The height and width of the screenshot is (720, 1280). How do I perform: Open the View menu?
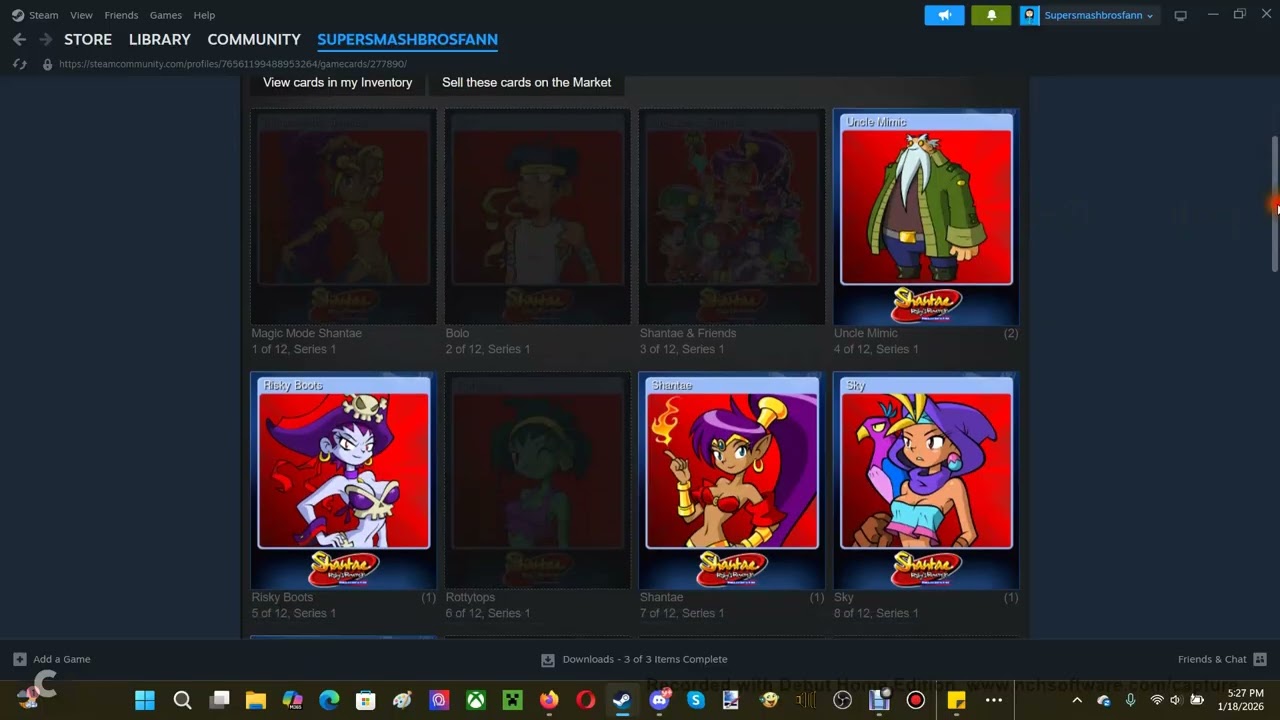(81, 15)
